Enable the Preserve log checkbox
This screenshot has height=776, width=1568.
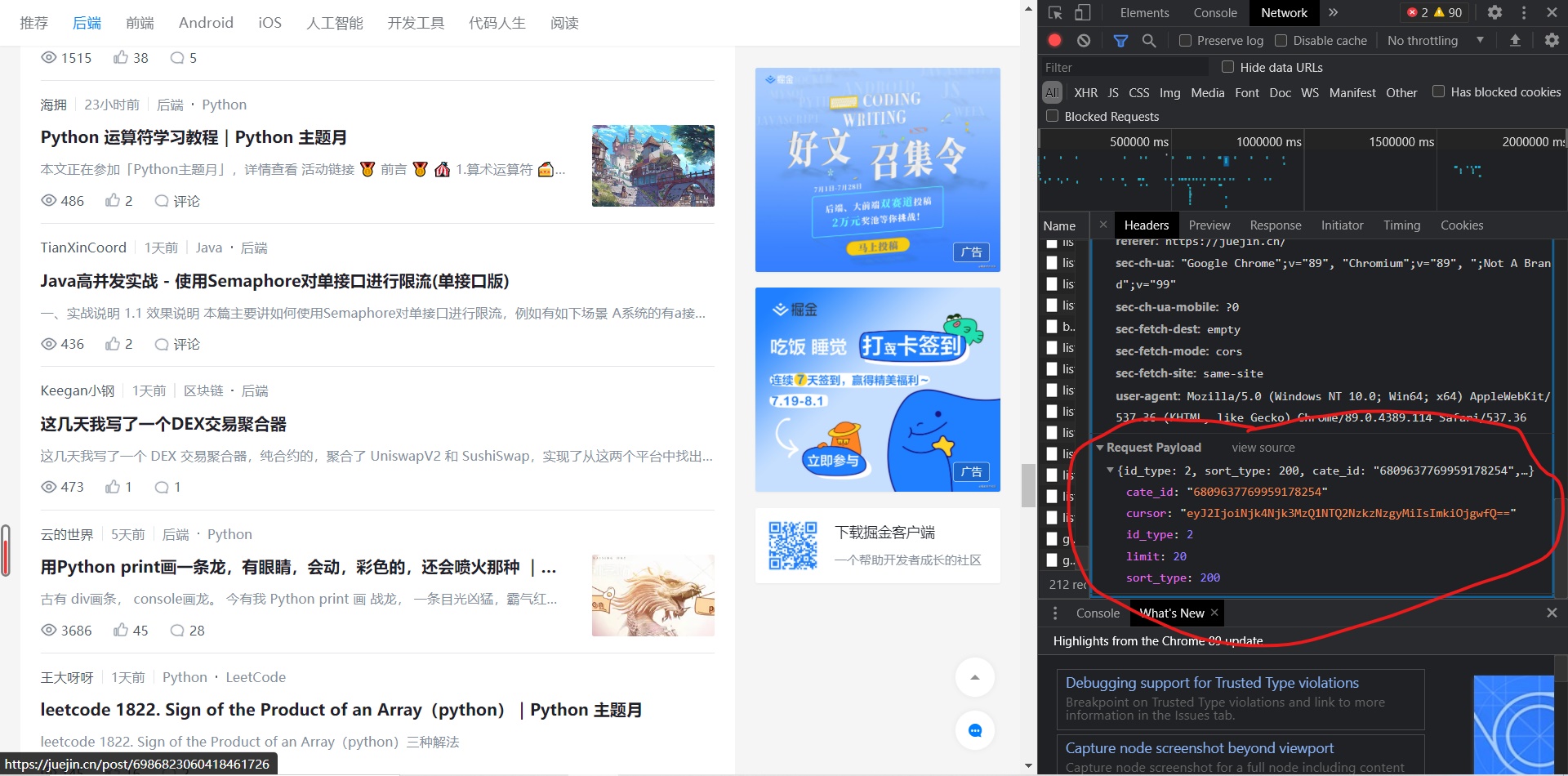coord(1186,40)
